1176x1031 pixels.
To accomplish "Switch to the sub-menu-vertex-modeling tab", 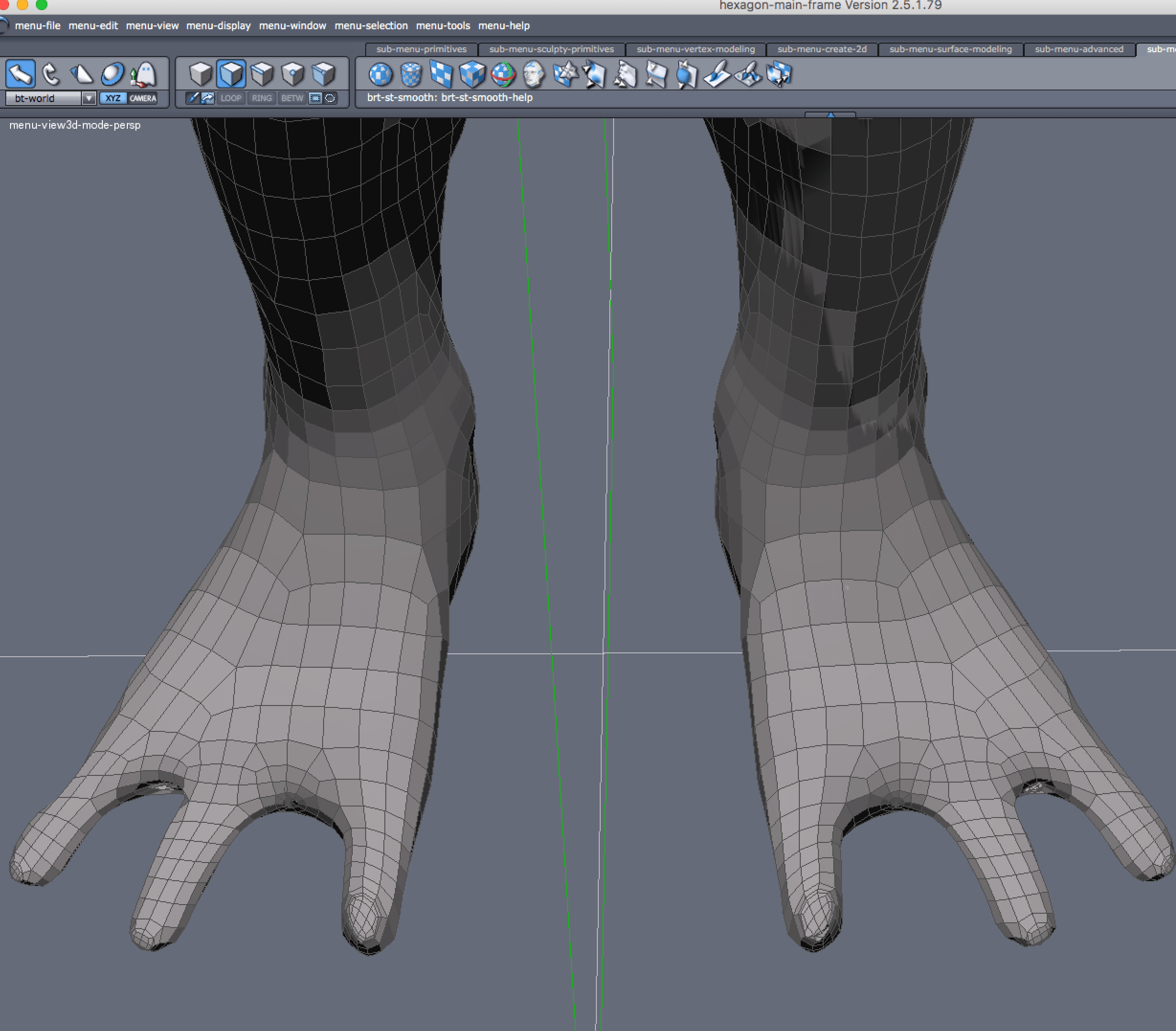I will pos(695,49).
